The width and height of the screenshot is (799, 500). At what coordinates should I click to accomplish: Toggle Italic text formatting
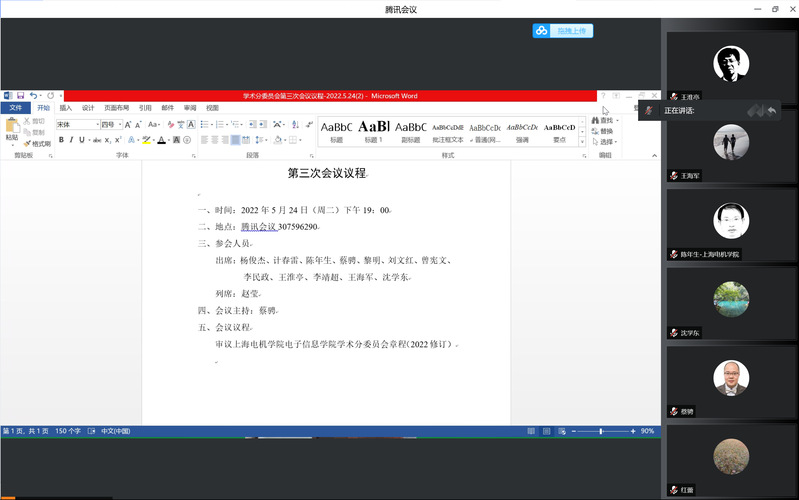72,140
